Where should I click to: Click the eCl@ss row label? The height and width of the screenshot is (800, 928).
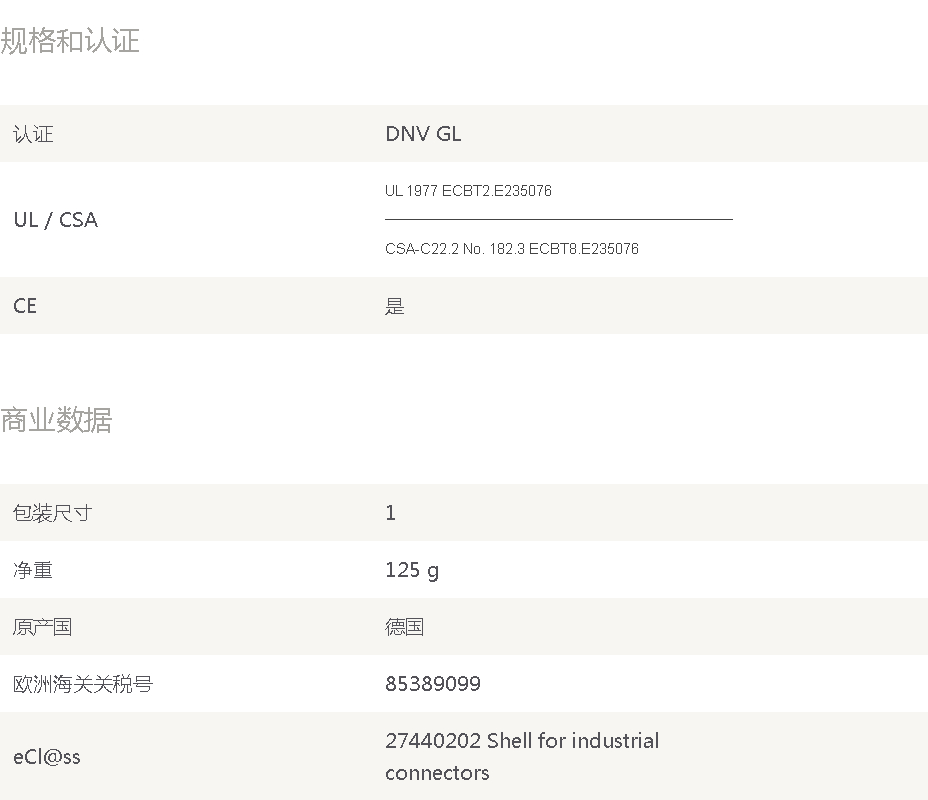[x=47, y=757]
